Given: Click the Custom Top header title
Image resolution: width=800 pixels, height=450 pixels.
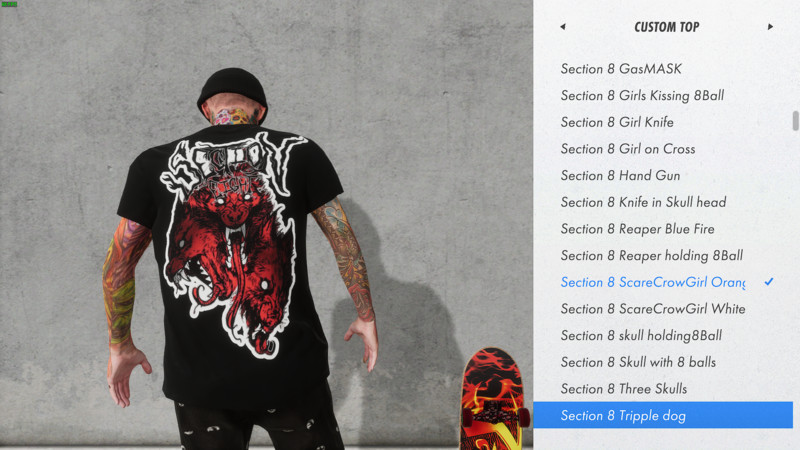Looking at the screenshot, I should pos(666,27).
